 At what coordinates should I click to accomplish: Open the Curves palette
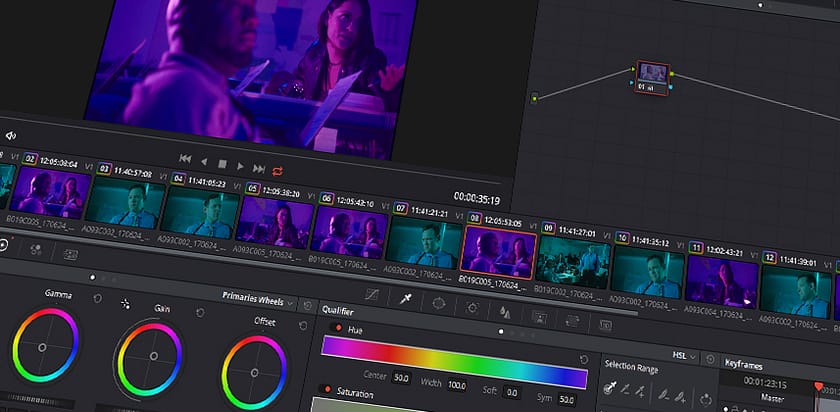click(x=371, y=294)
